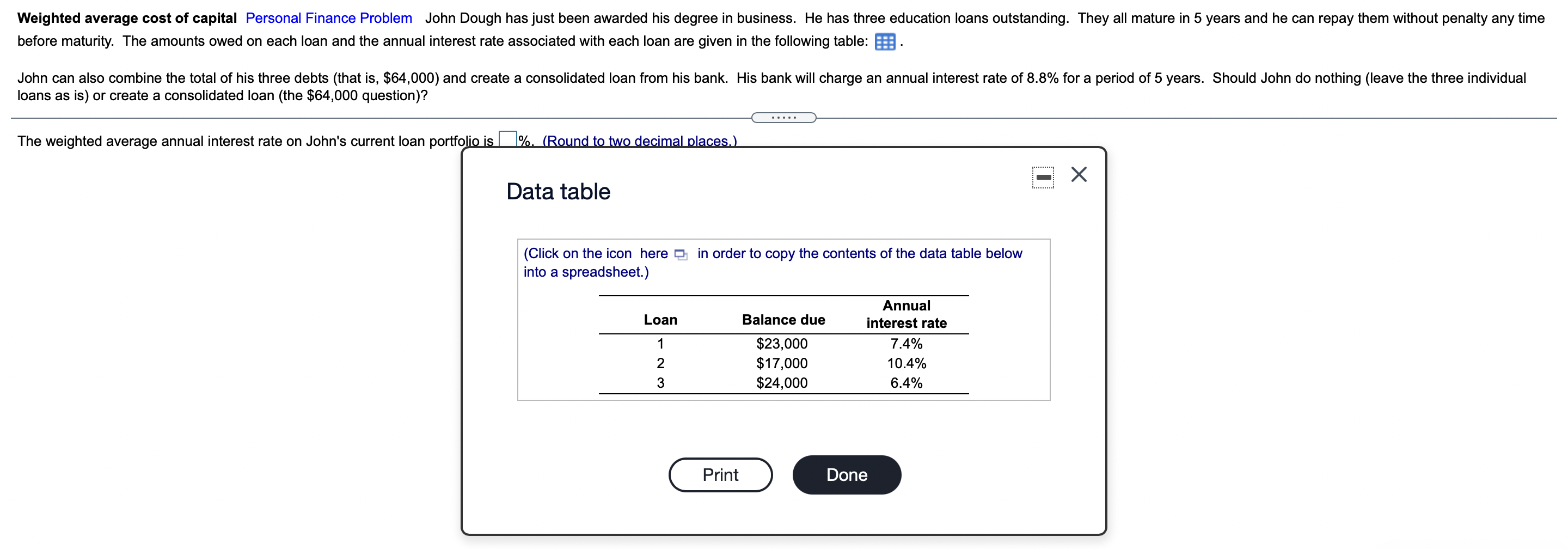The image size is (1568, 549).
Task: Click the 7.4% interest rate cell
Action: coord(906,344)
